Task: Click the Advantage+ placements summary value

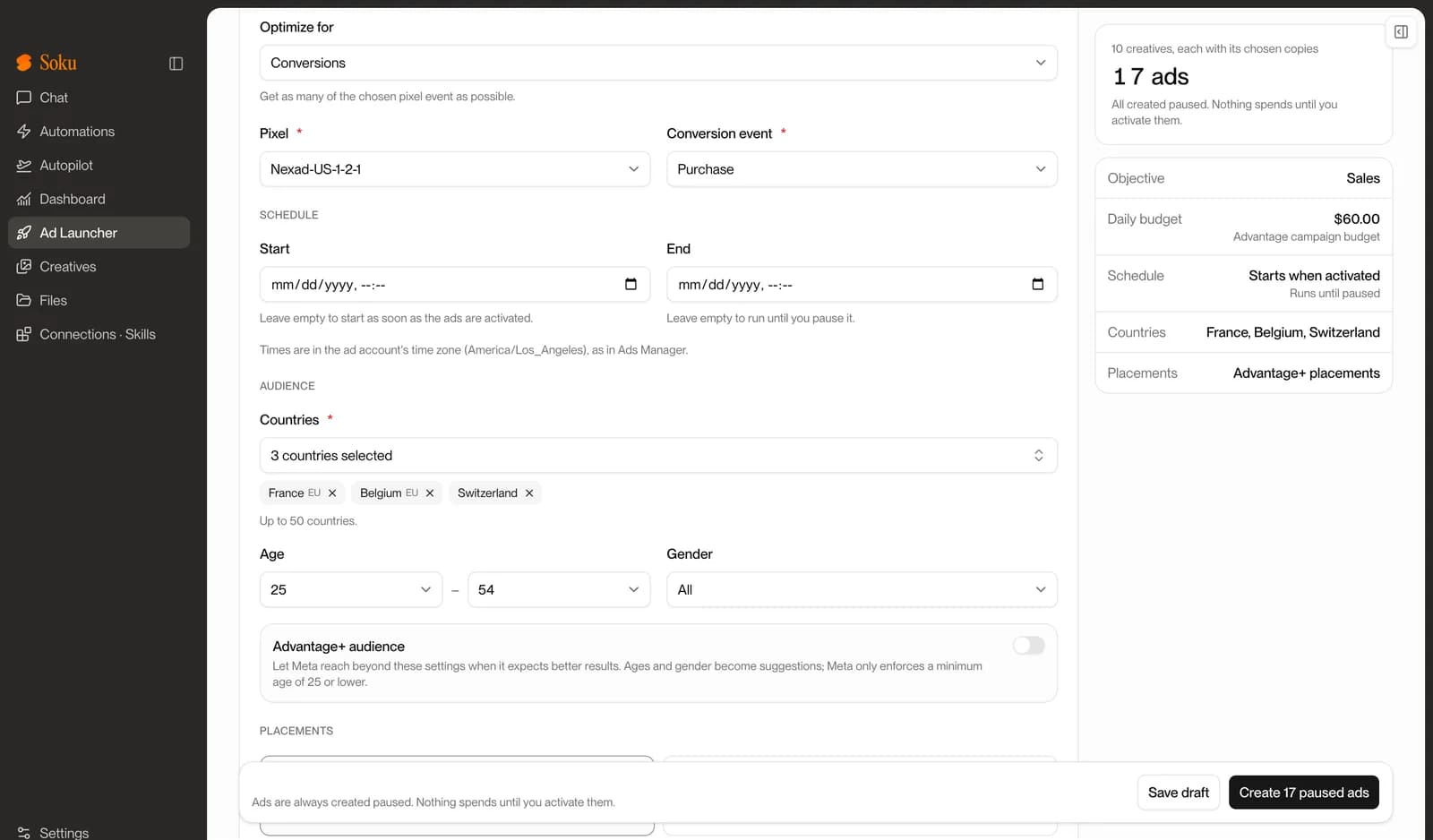Action: (1307, 373)
